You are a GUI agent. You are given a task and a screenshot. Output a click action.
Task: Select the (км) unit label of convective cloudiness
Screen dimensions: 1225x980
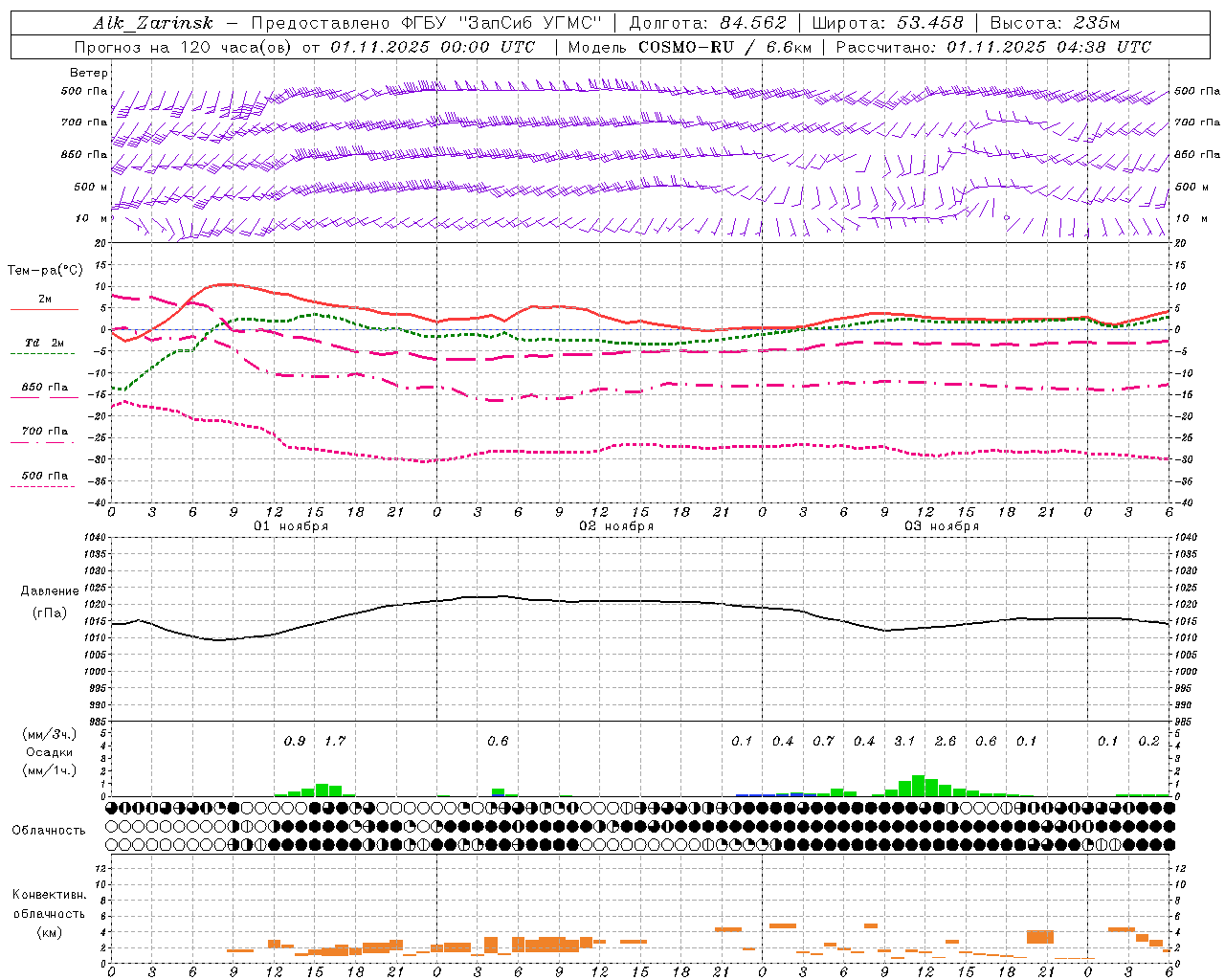(x=49, y=932)
